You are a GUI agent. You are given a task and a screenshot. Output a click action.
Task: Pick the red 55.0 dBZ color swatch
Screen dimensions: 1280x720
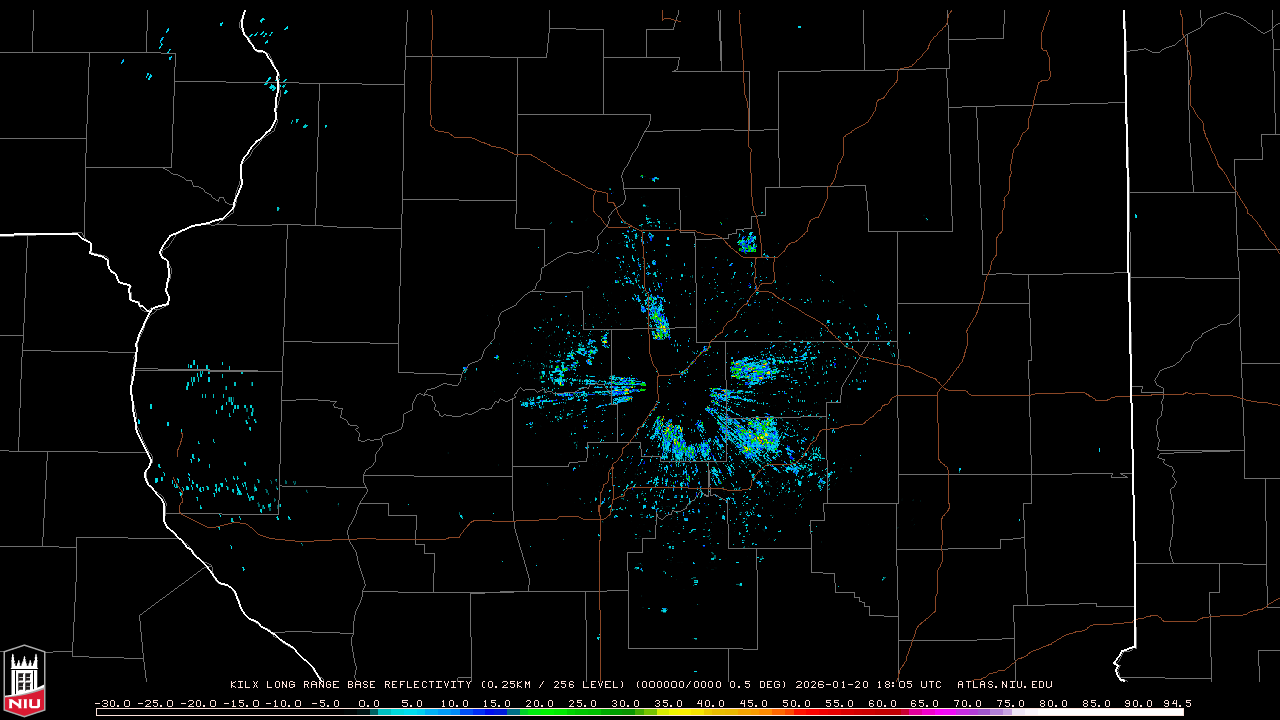[x=840, y=712]
